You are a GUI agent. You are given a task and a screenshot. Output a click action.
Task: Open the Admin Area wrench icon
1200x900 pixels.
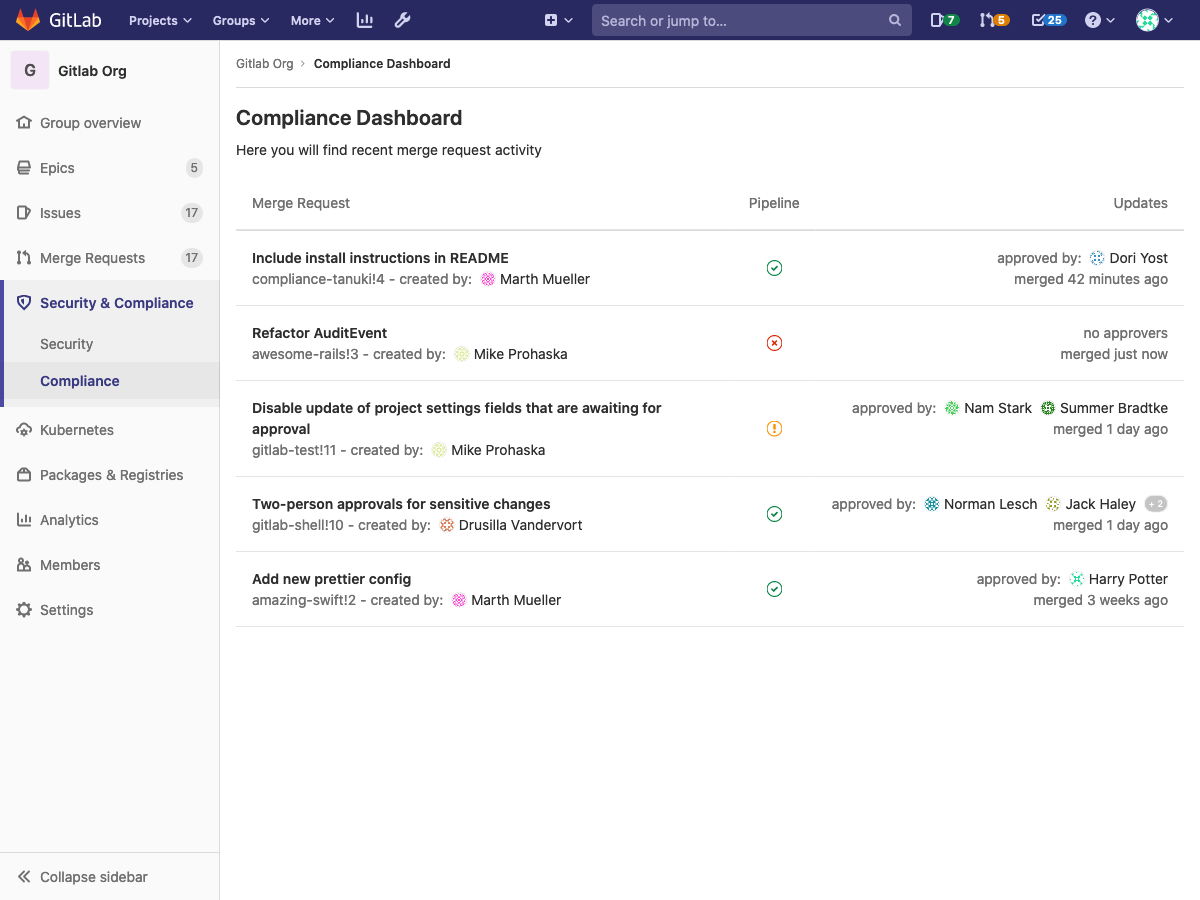[403, 20]
